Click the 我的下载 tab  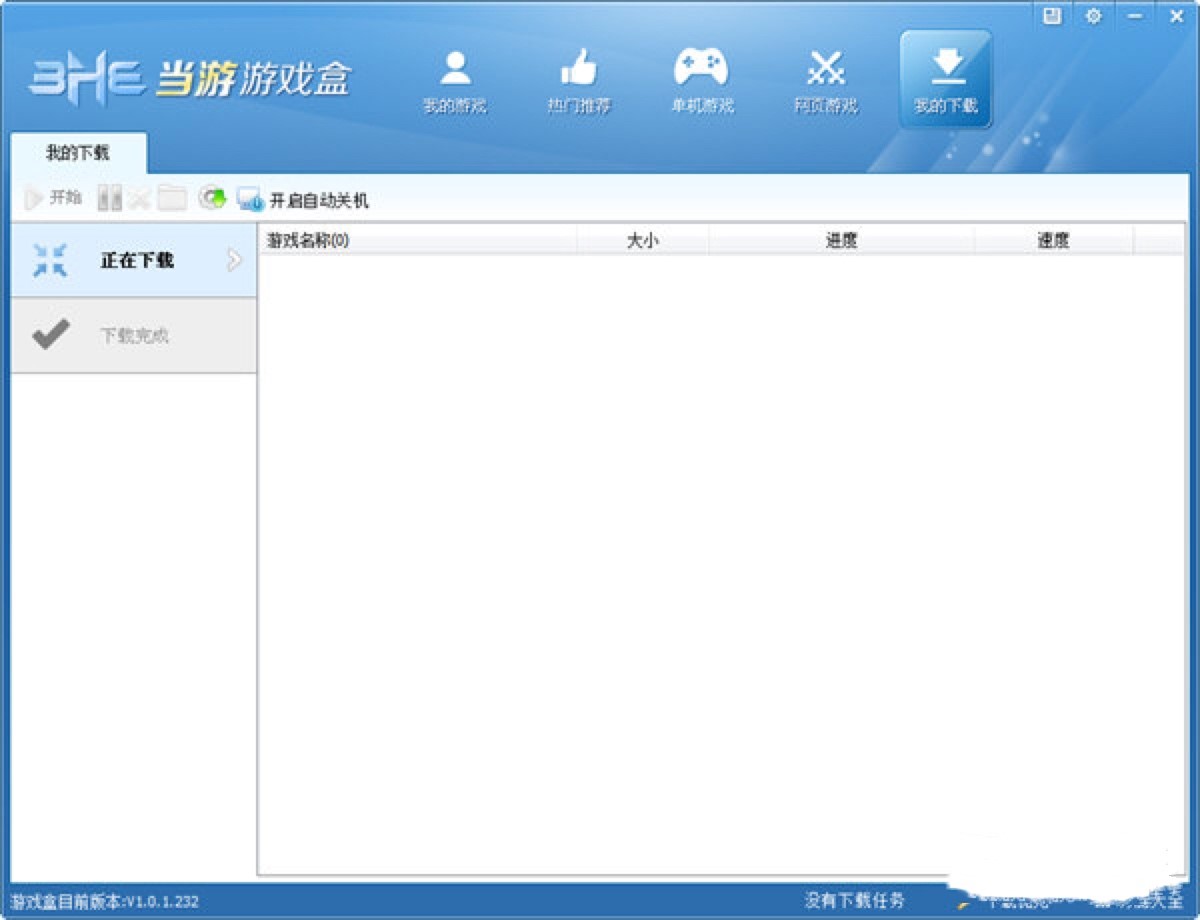[x=78, y=153]
